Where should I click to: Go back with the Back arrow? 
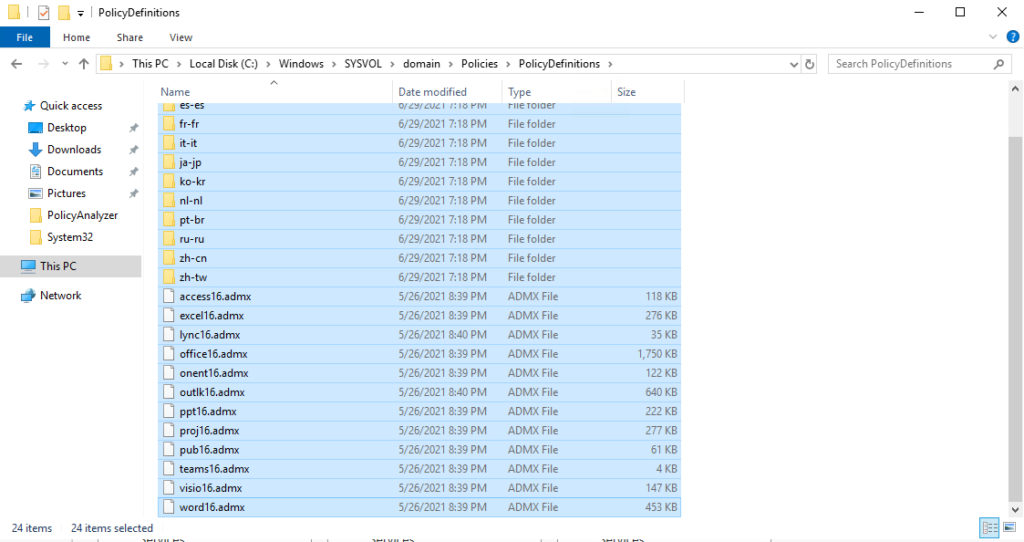click(17, 64)
